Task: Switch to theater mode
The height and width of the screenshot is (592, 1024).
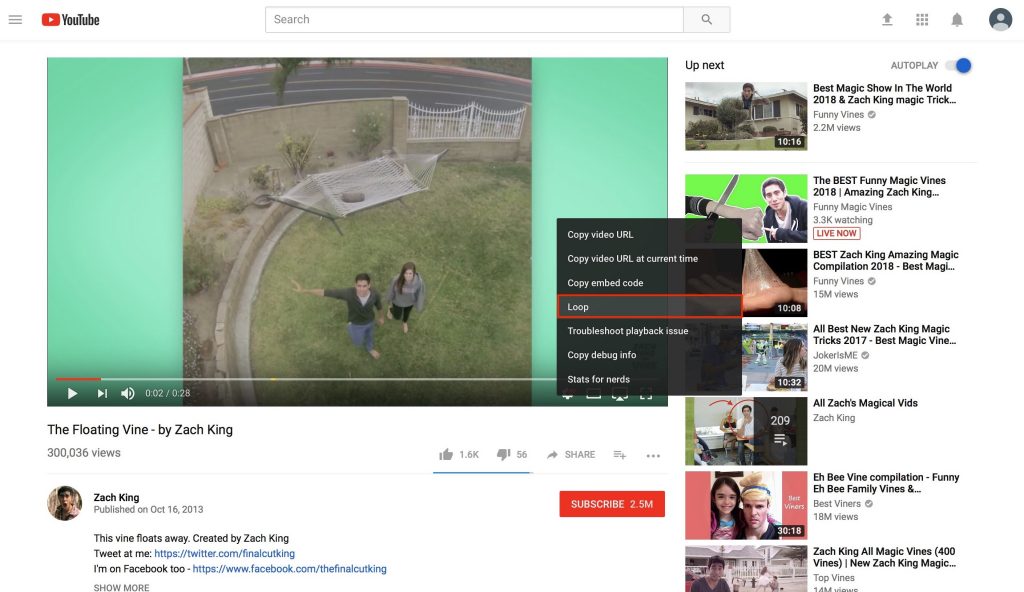Action: coord(594,393)
